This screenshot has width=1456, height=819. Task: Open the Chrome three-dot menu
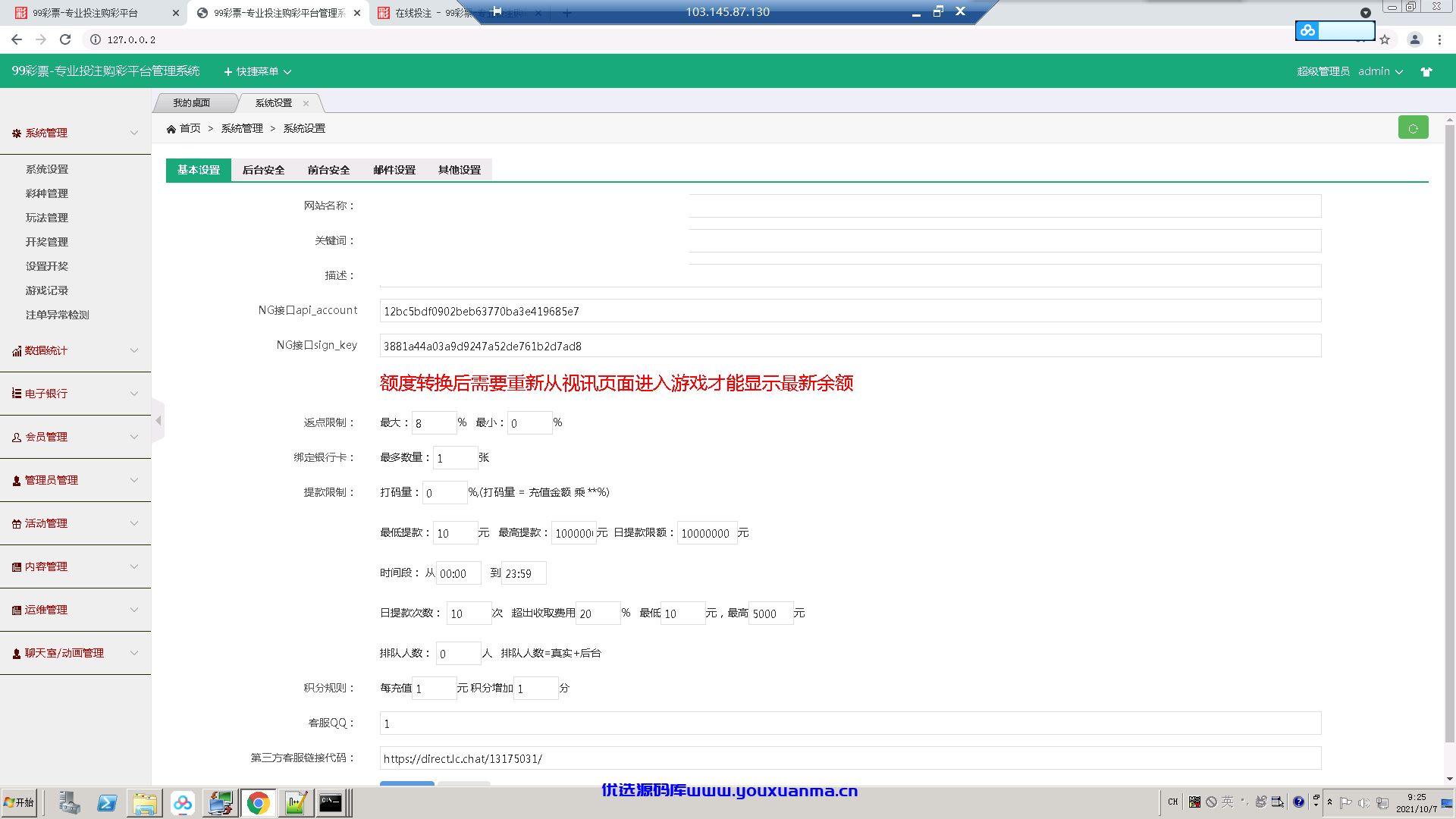pyautogui.click(x=1439, y=39)
